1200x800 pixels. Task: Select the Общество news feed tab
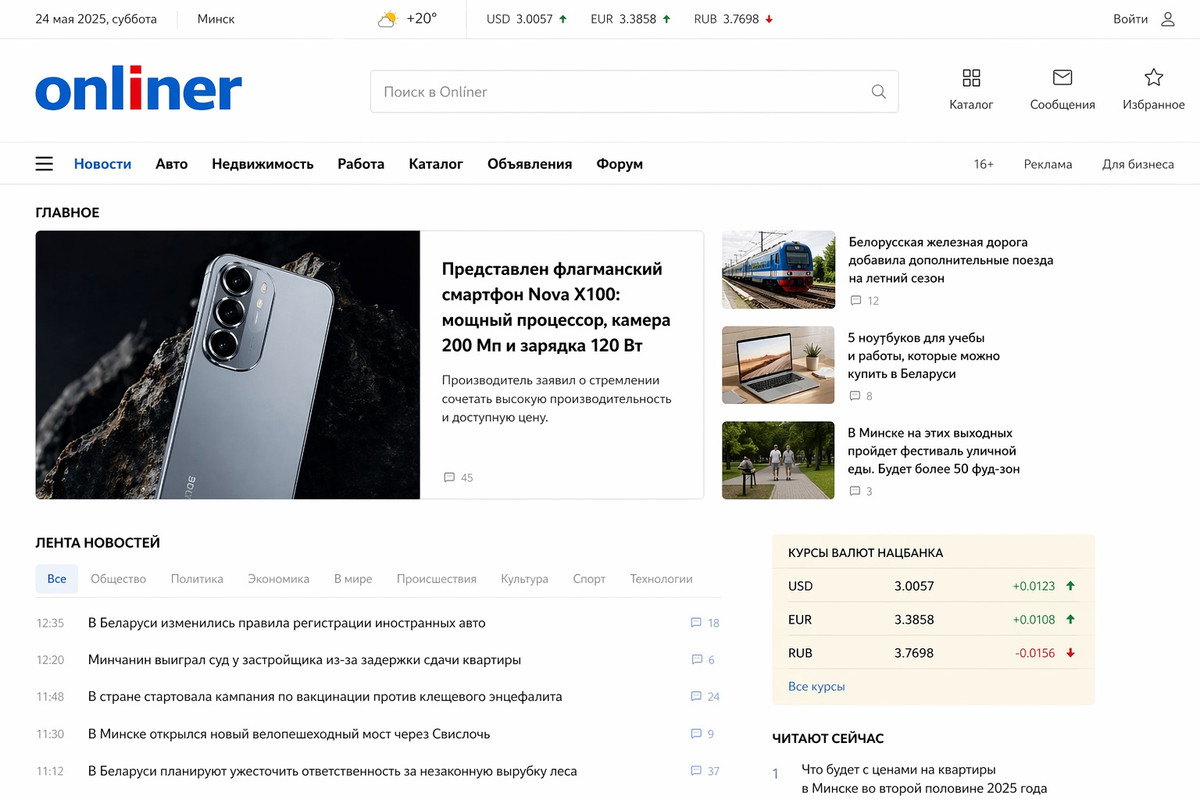coord(118,579)
